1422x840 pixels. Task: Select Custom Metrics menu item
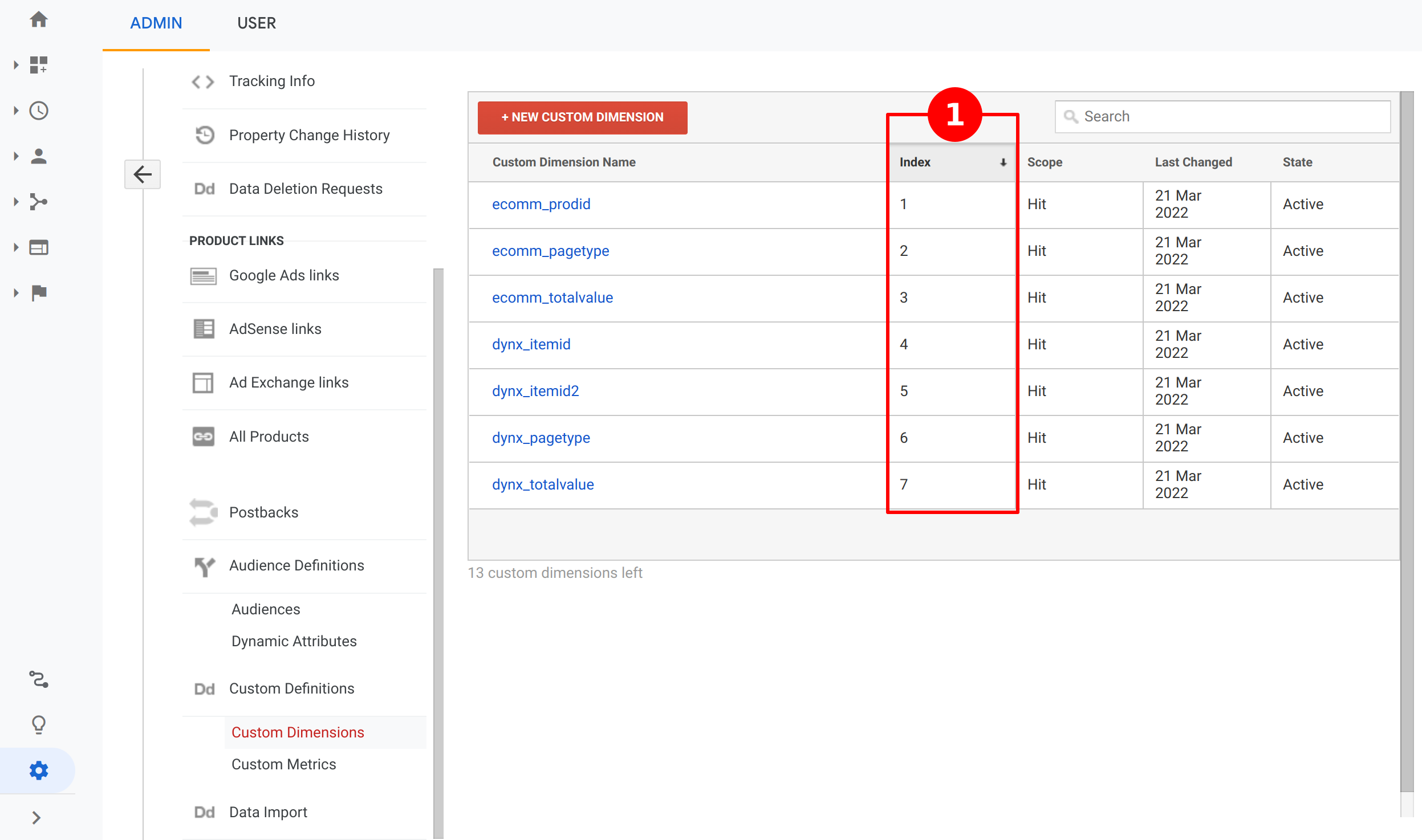[x=283, y=764]
